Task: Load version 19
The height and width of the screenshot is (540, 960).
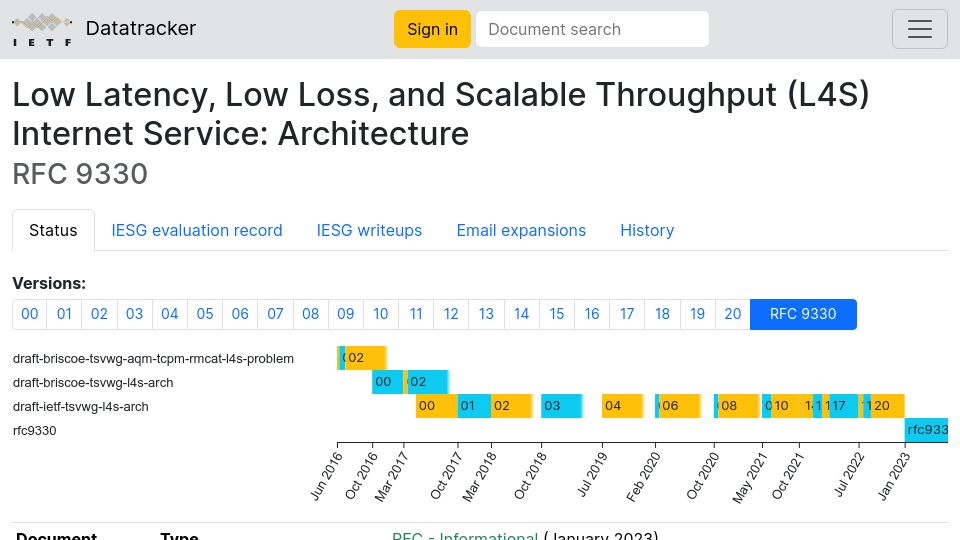Action: [x=697, y=314]
